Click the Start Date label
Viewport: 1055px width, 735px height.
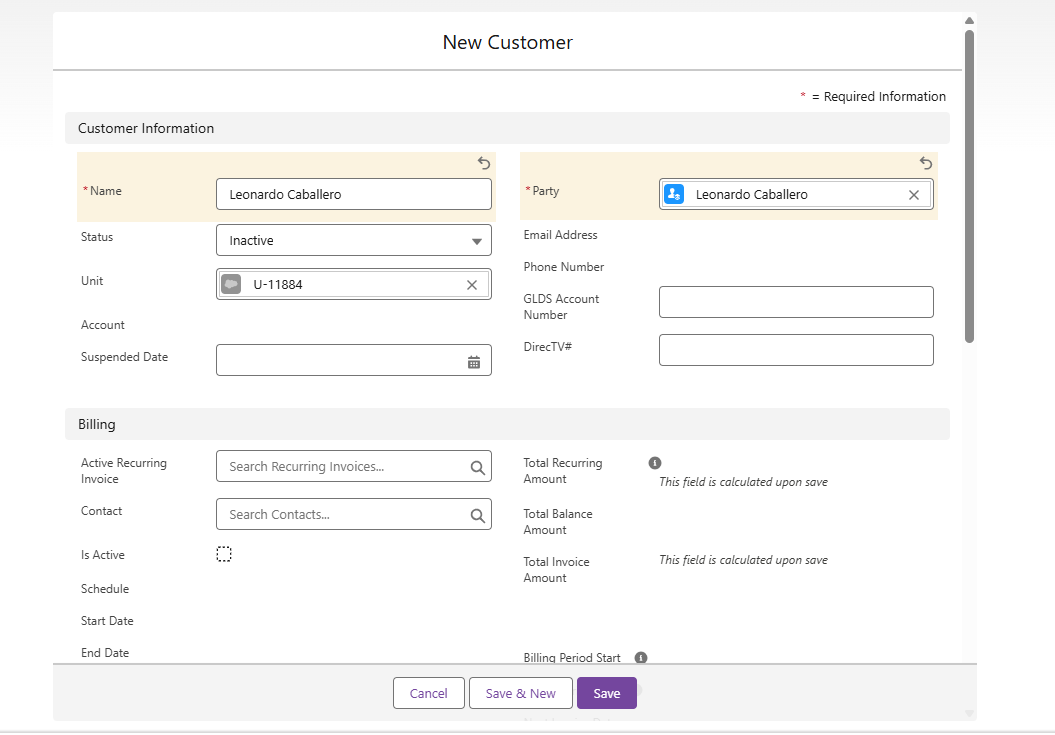click(107, 621)
